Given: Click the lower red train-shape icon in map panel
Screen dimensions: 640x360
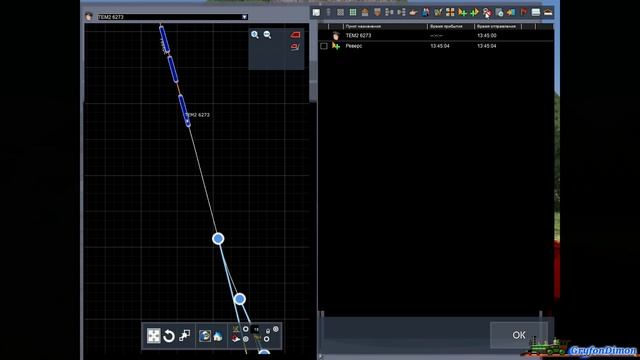Looking at the screenshot, I should [x=295, y=47].
